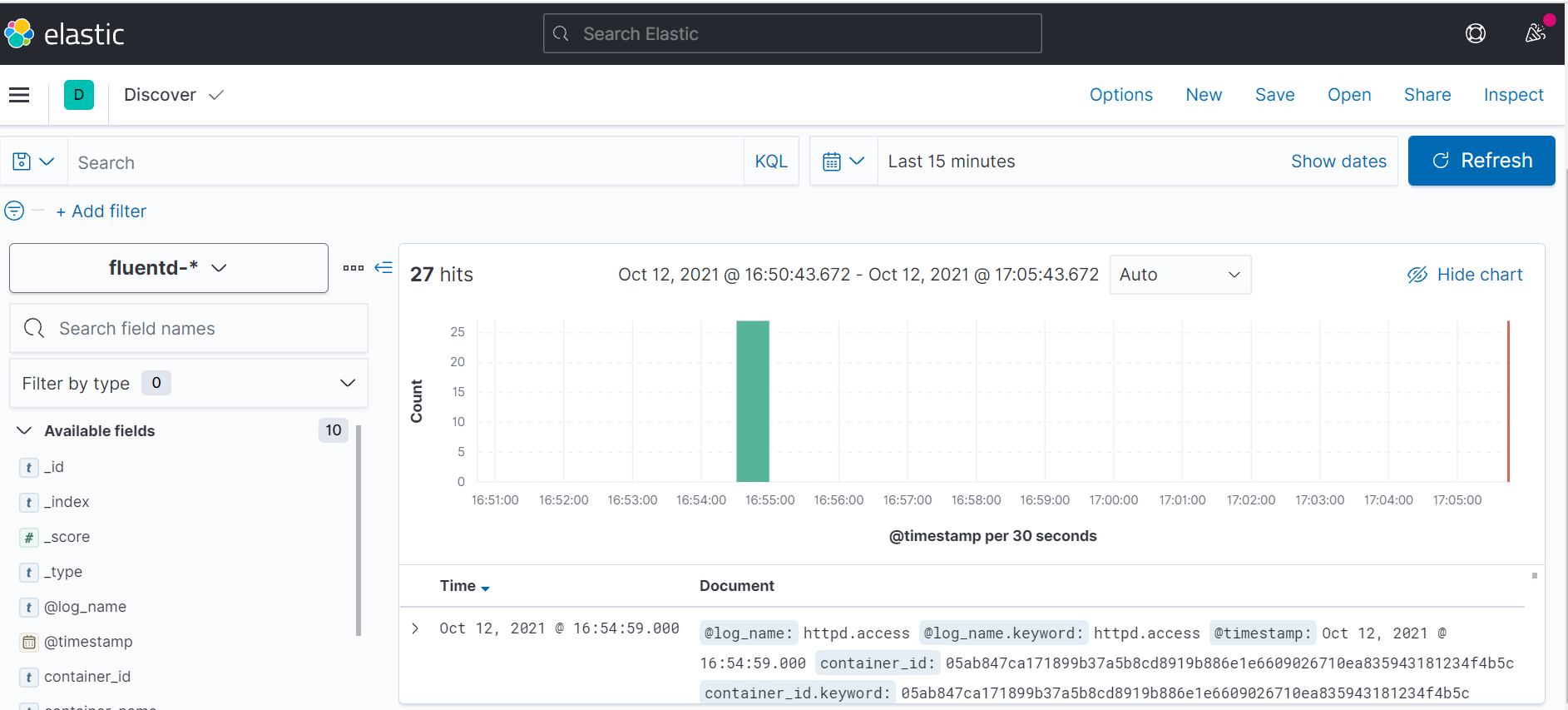This screenshot has height=710, width=1568.
Task: Click the string type icon for _id
Action: pyautogui.click(x=29, y=467)
